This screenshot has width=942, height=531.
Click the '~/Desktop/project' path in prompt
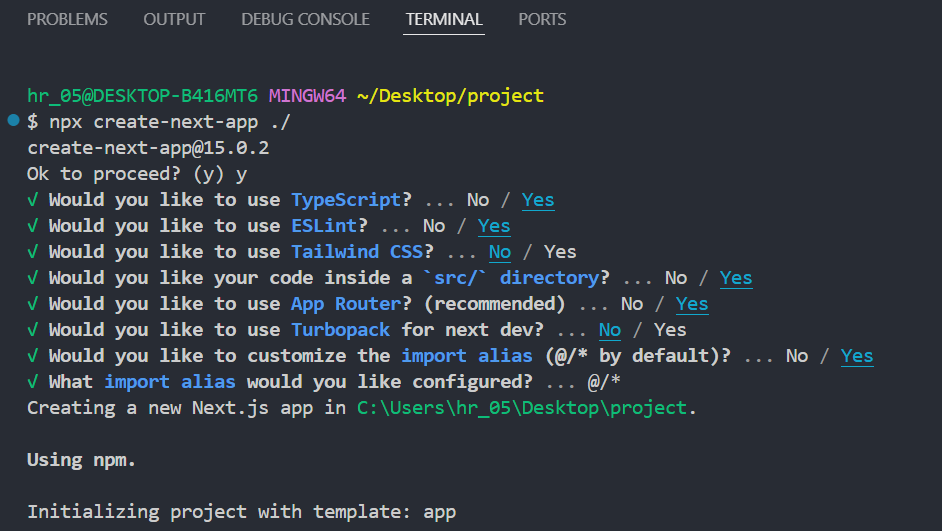pyautogui.click(x=451, y=96)
